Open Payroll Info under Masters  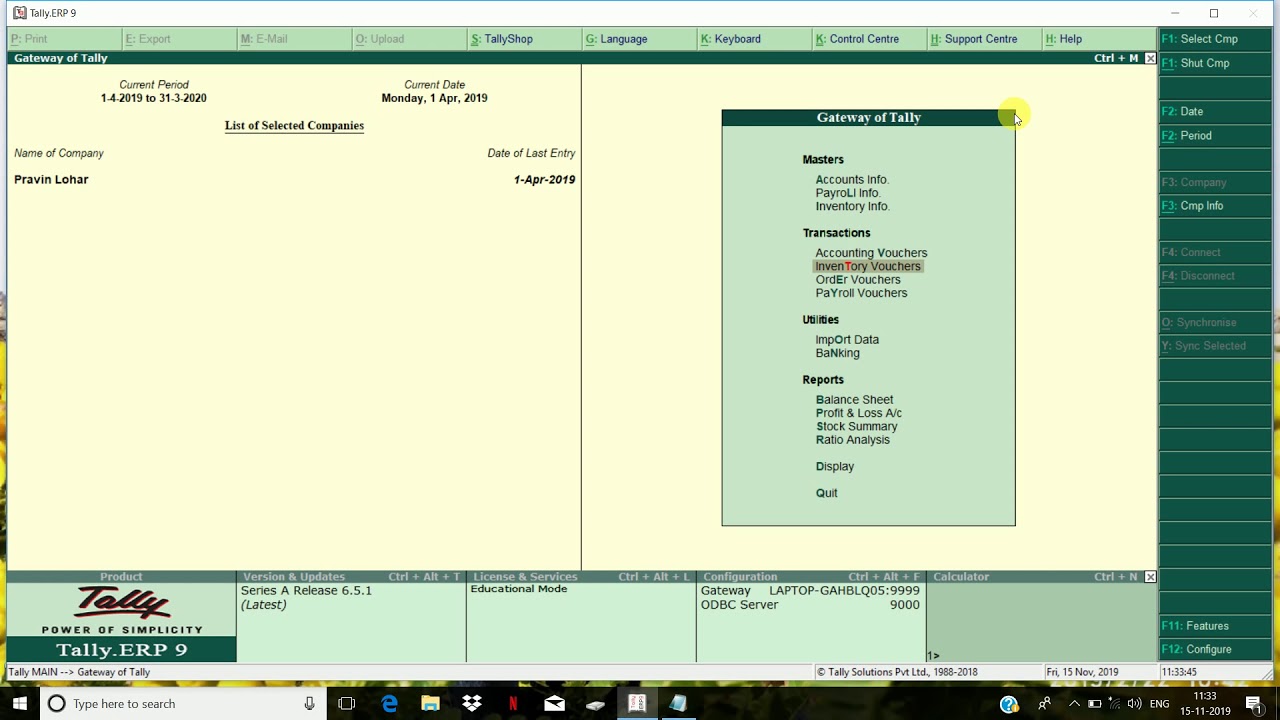tap(848, 193)
